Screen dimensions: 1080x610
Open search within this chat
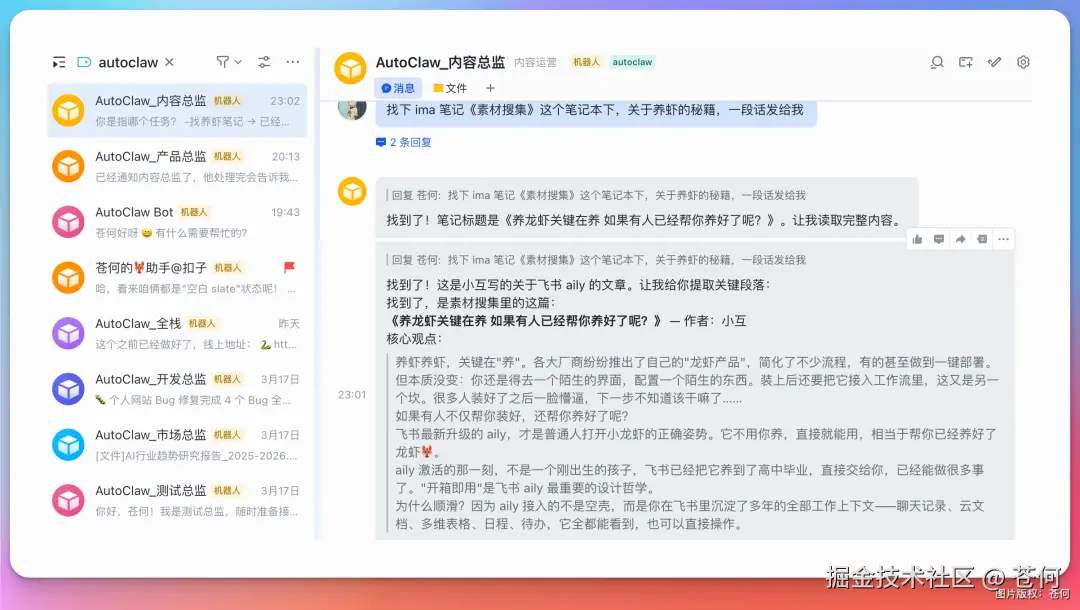(x=937, y=62)
